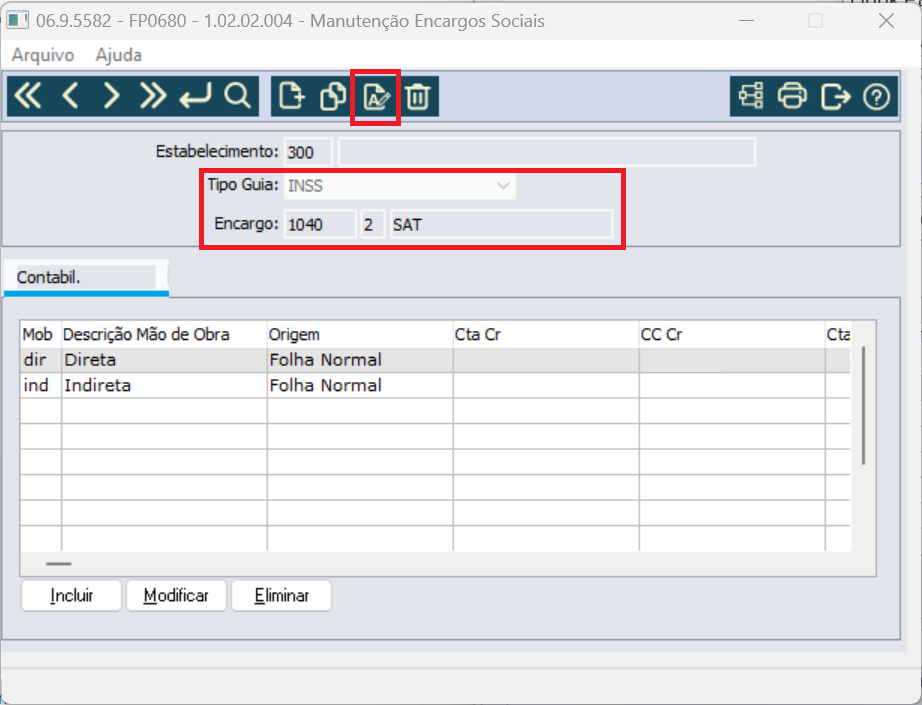Viewport: 922px width, 705px height.
Task: Create a new record with page icon
Action: coord(292,96)
